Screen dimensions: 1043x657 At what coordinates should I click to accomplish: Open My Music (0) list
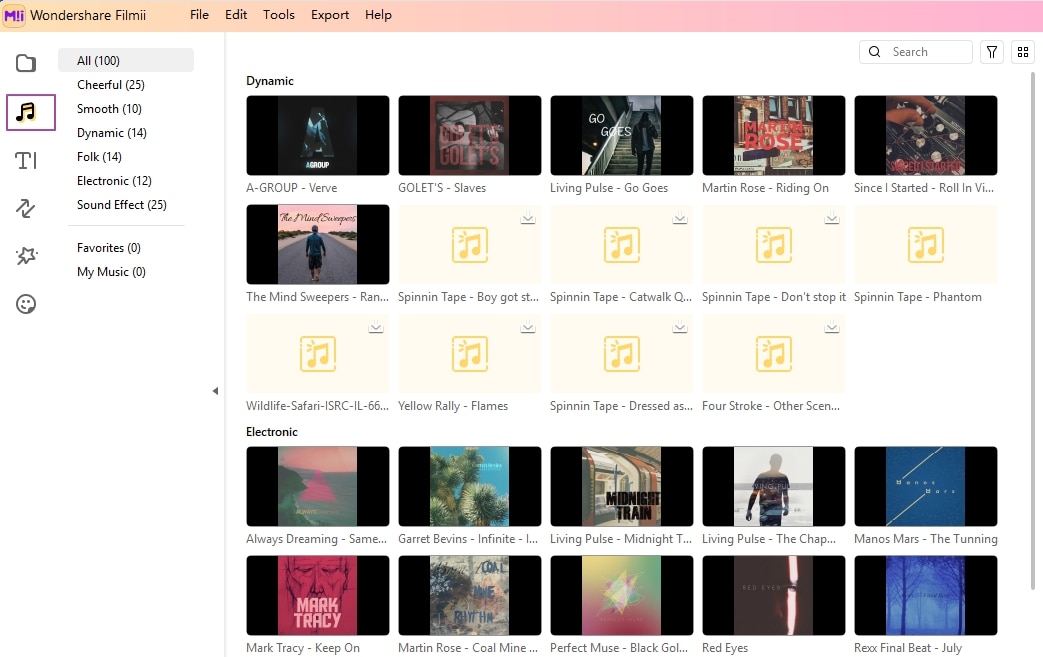tap(111, 271)
